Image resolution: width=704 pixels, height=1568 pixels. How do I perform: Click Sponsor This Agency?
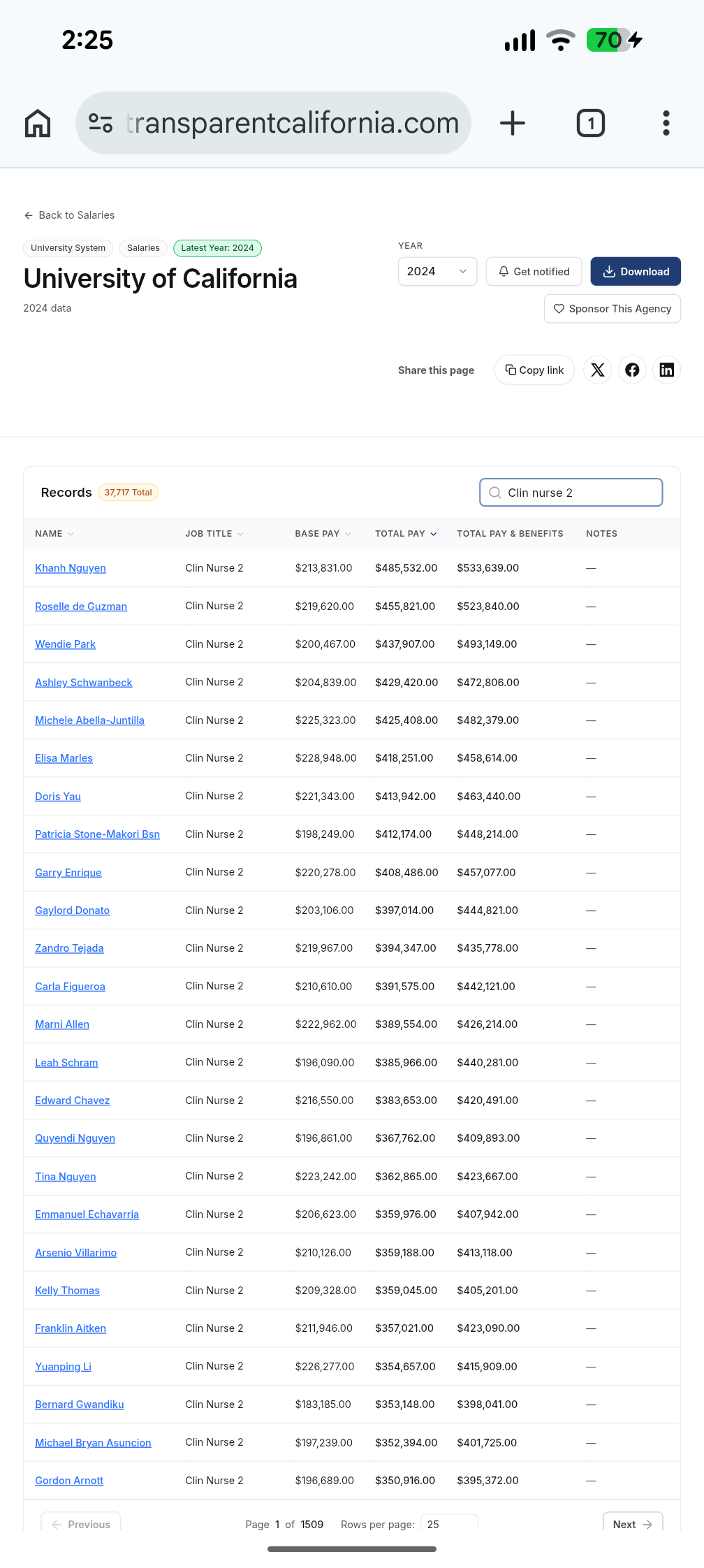[613, 309]
